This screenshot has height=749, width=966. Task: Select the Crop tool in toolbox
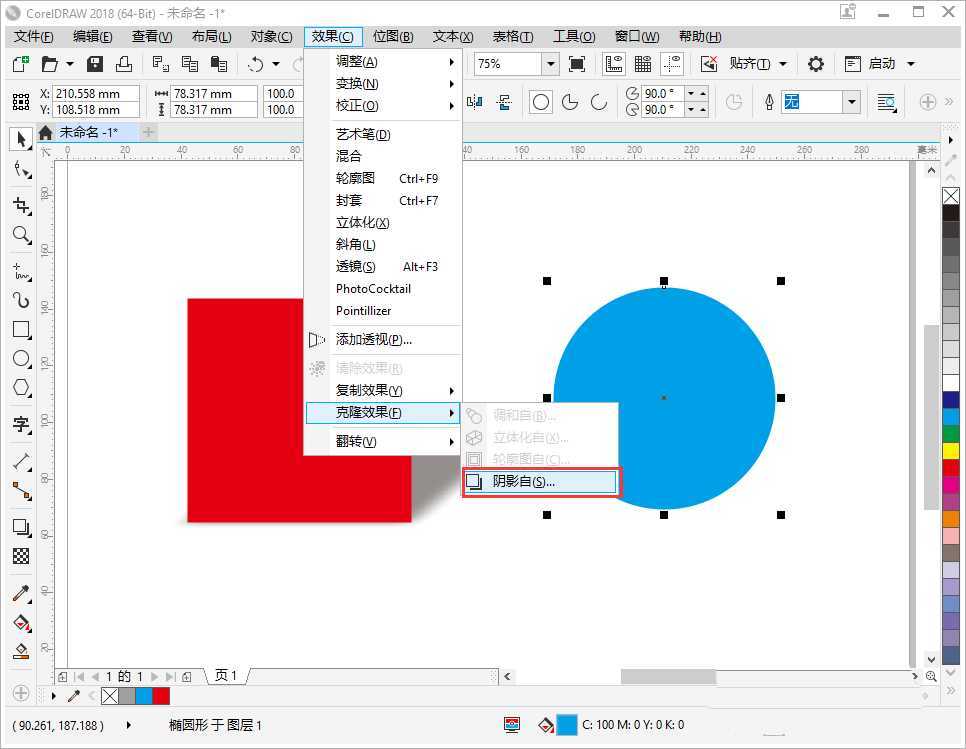21,205
